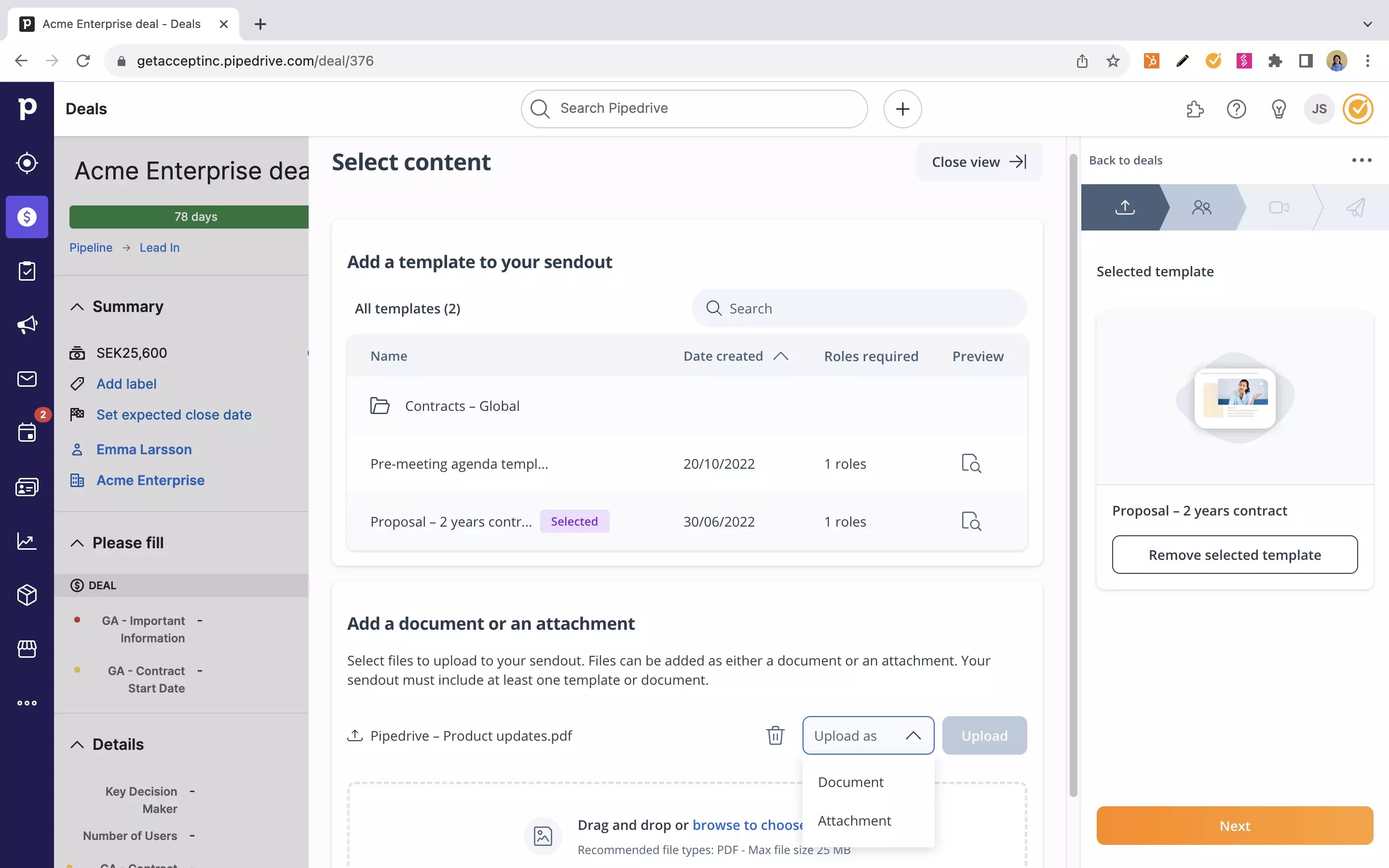
Task: Go to upload step in GetAccept wizard
Action: click(x=1124, y=207)
